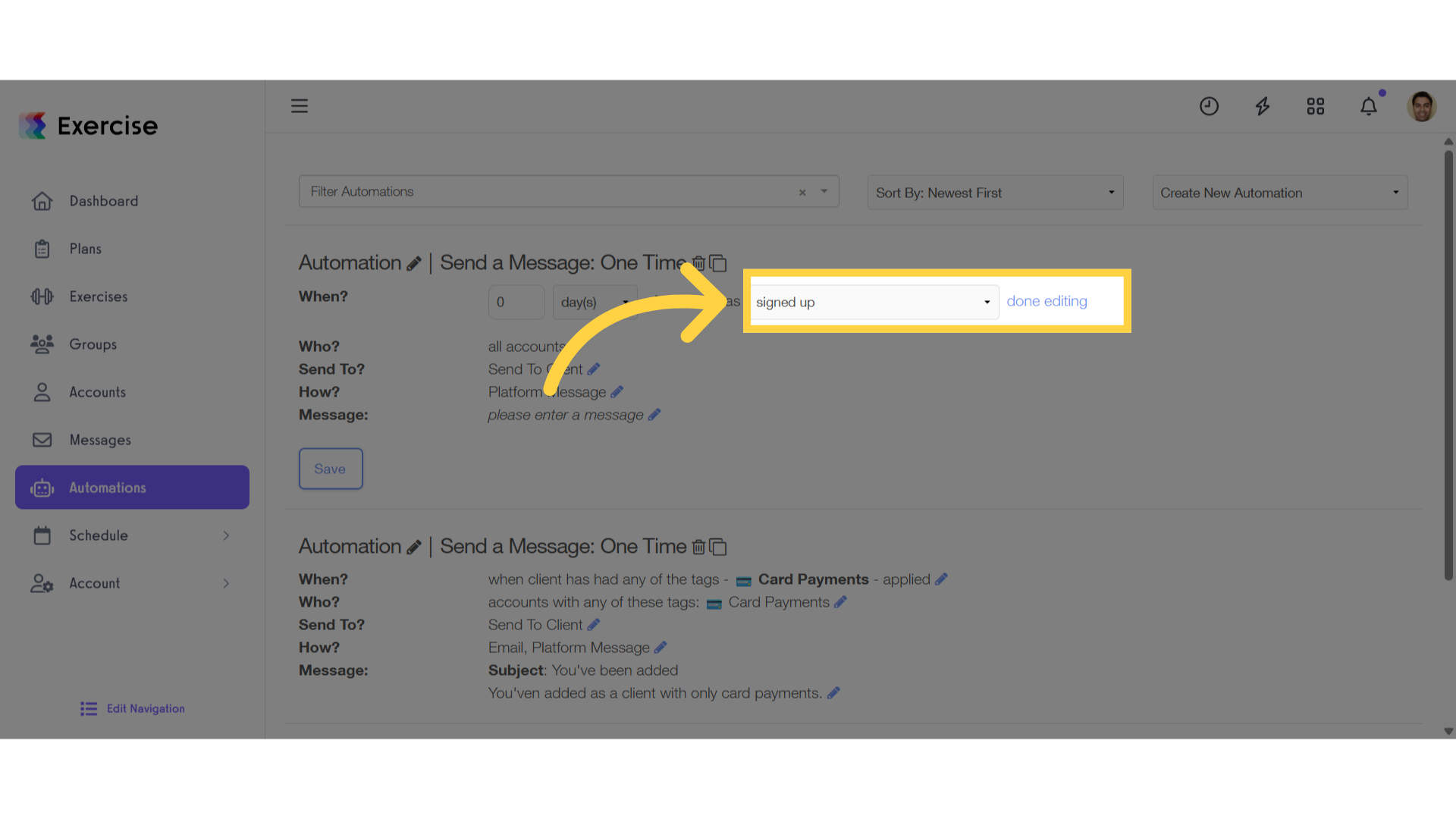Click the lightning bolt icon

pos(1263,106)
